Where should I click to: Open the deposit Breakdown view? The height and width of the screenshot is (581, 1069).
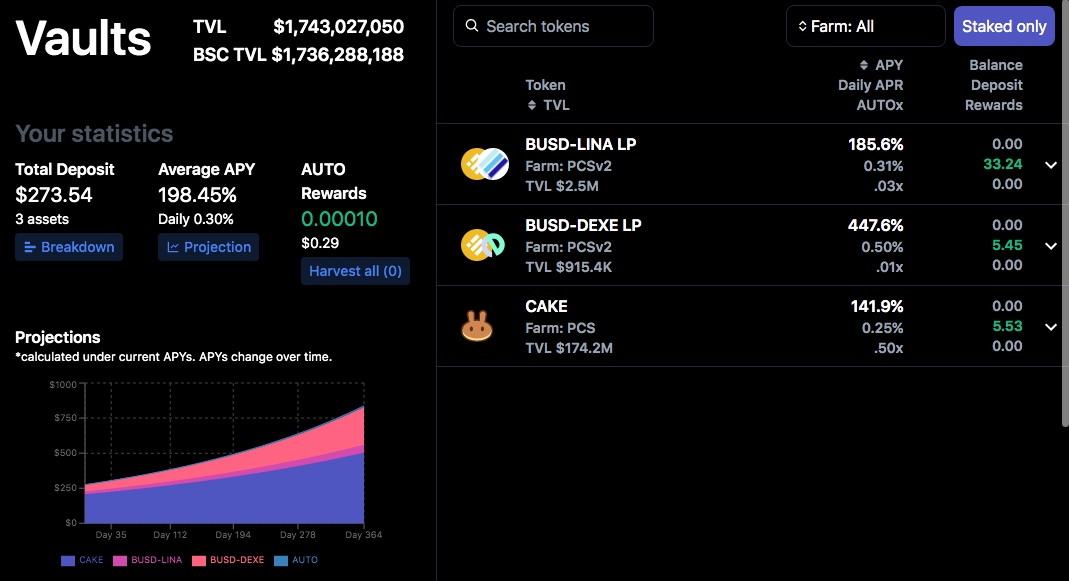coord(69,247)
